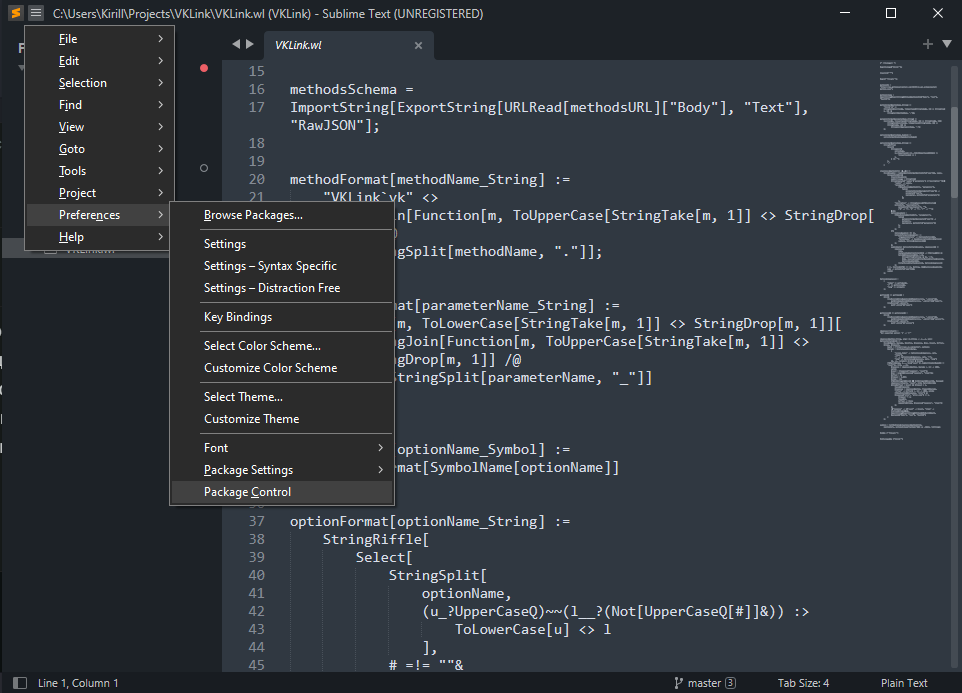Choose Browse Packages... from Preferences

point(282,215)
